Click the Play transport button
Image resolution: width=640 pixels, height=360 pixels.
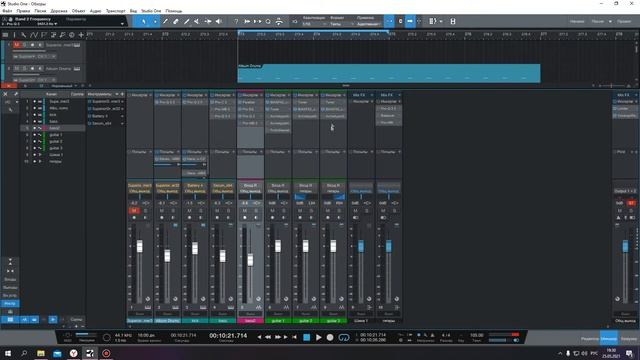click(318, 337)
